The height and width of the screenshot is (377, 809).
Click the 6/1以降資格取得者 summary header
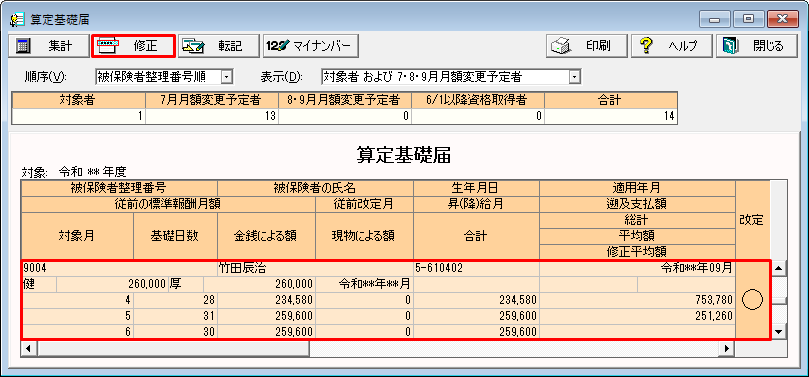tap(478, 101)
